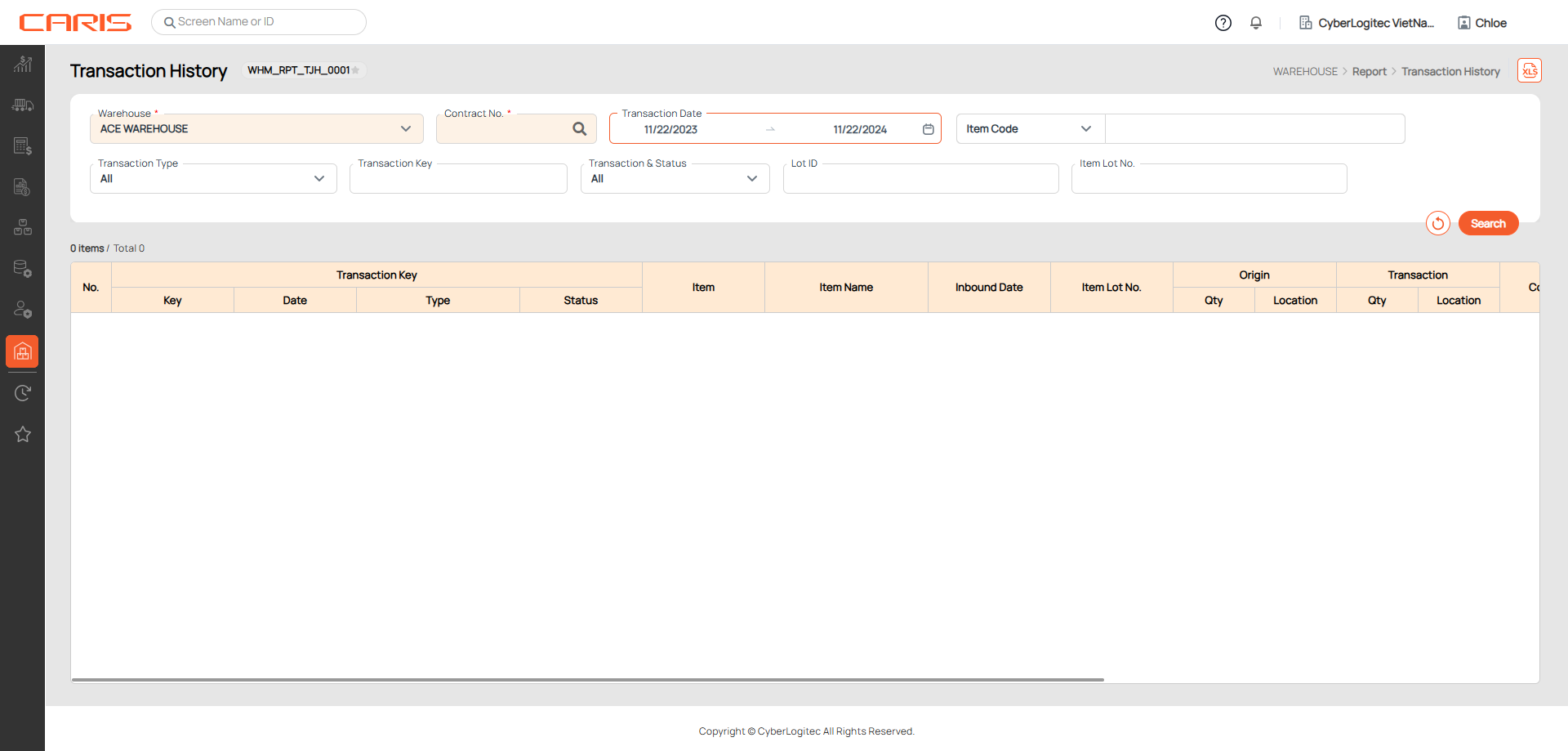Screen dimensions: 1568x751
Task: Open notifications bell icon
Action: coord(1256,23)
